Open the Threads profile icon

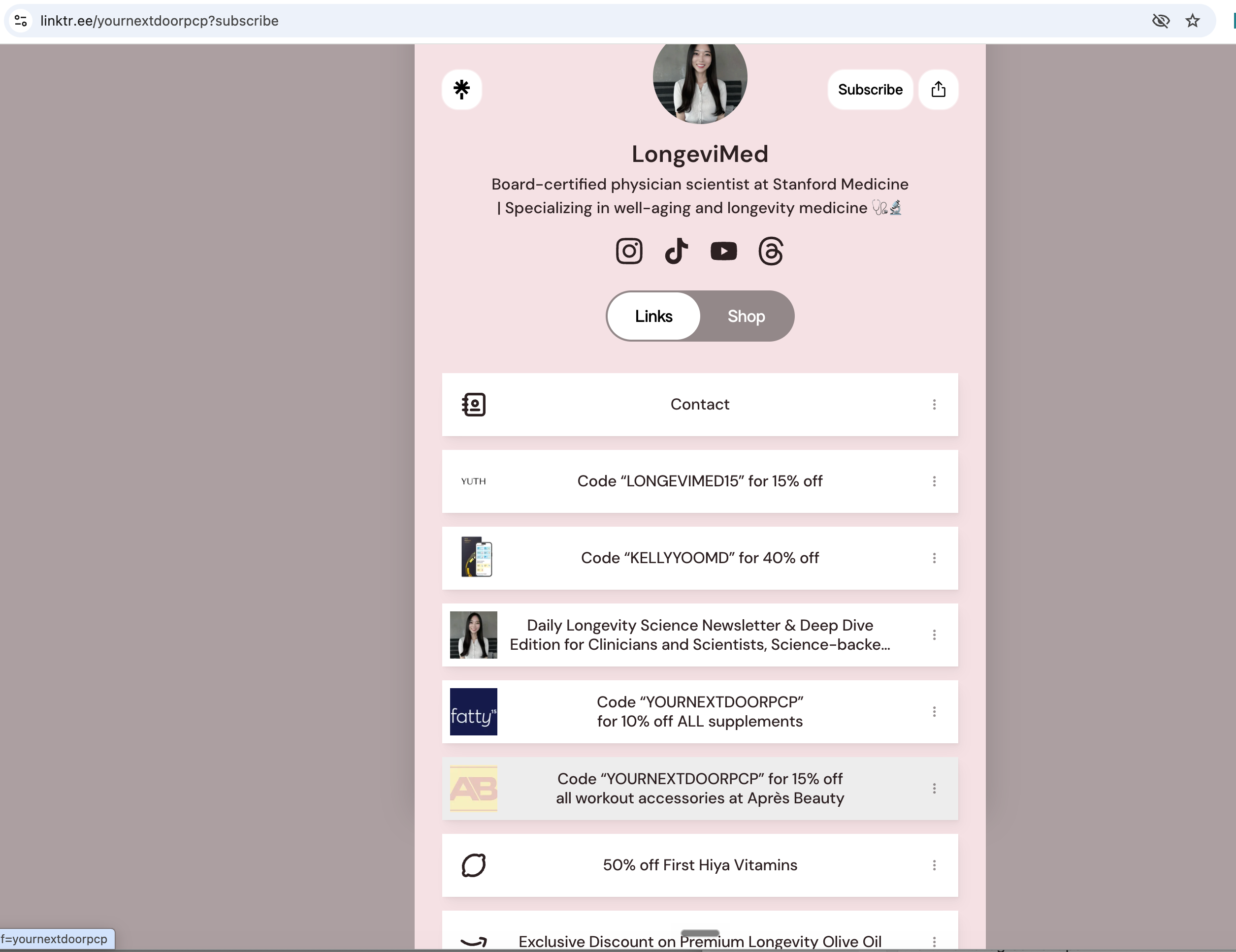click(x=771, y=251)
